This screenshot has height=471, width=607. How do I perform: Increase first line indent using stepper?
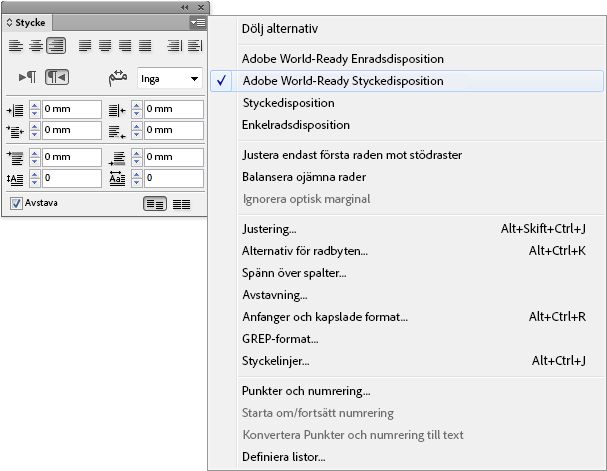[34, 126]
